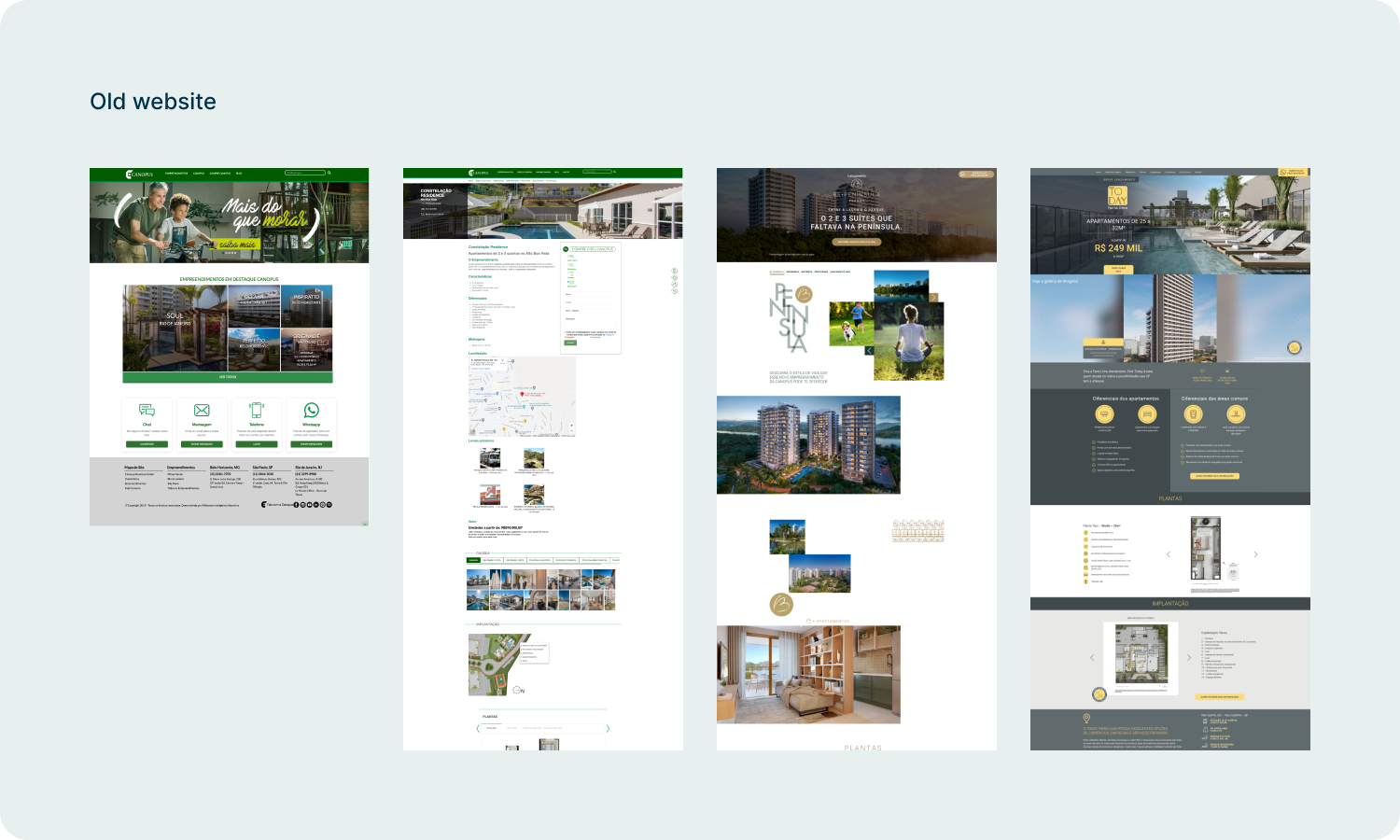This screenshot has height=840, width=1400.
Task: Click the yellow WhatsApp button on the Today page
Action: pyautogui.click(x=1294, y=172)
